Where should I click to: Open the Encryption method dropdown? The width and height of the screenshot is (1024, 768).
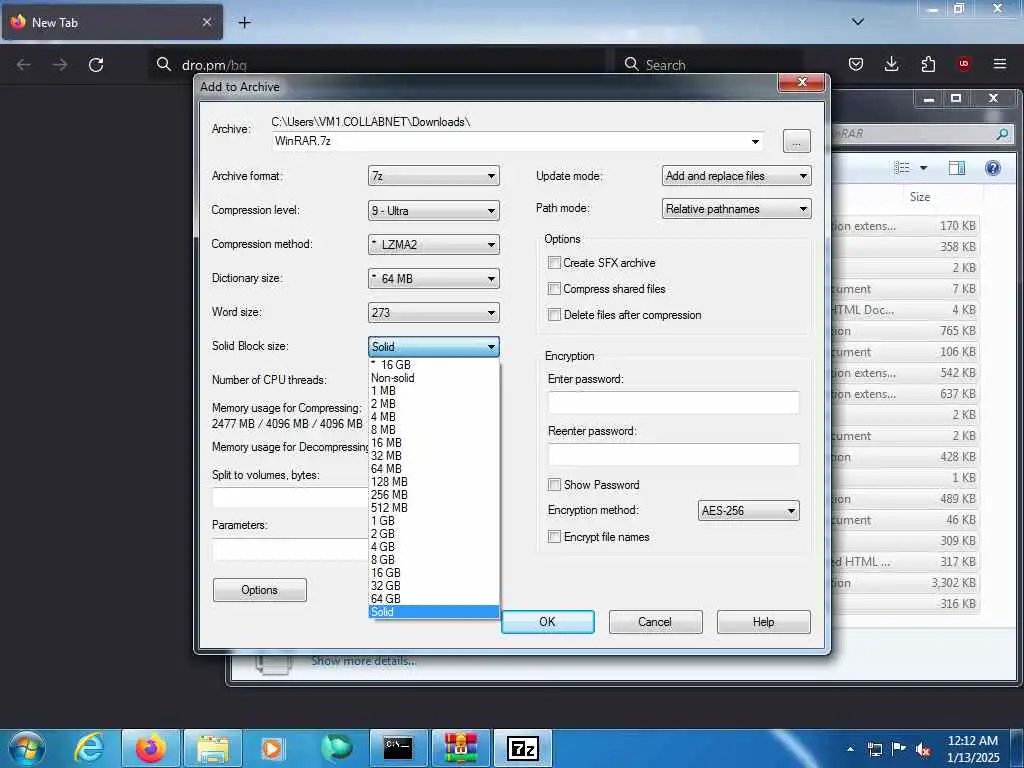tap(748, 511)
